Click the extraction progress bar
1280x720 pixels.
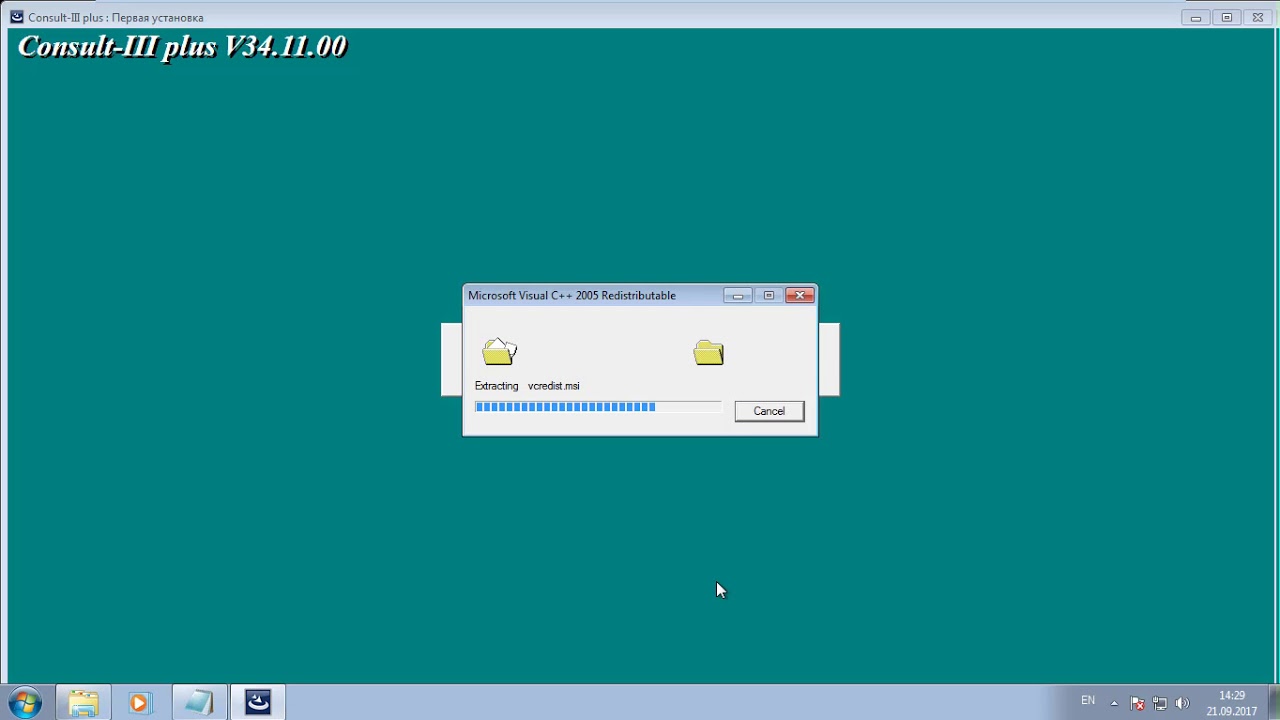coord(598,407)
